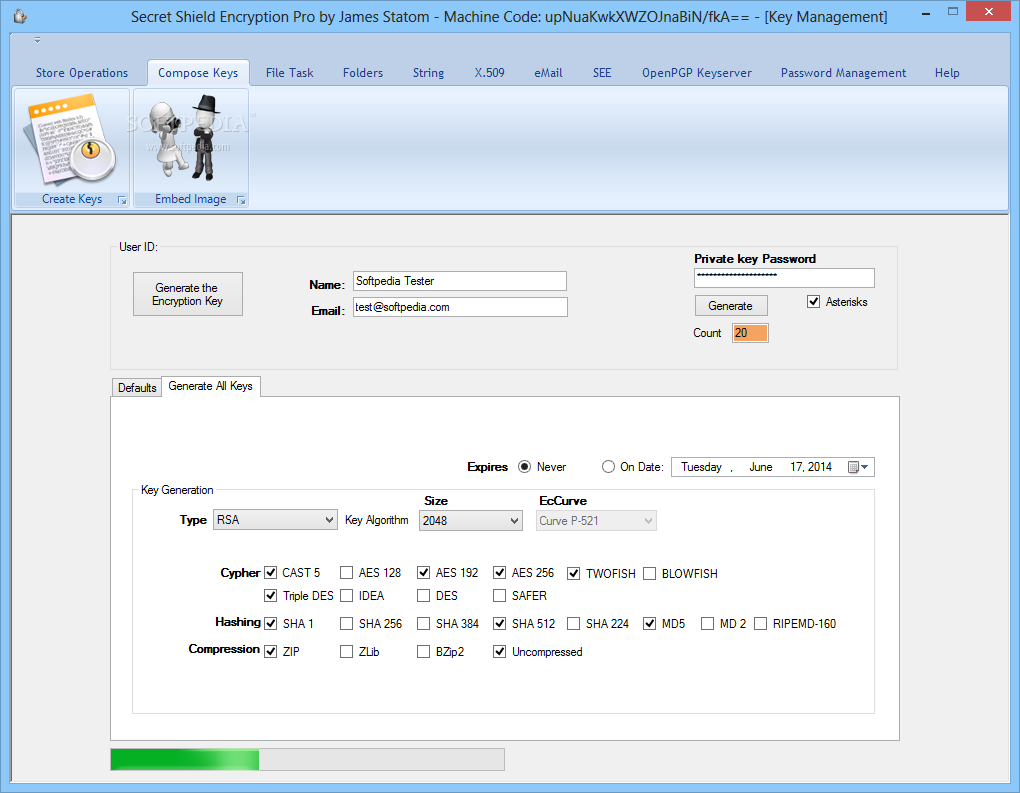Screen dimensions: 1020x793
Task: Toggle the Asterisks checkbox
Action: pyautogui.click(x=813, y=301)
